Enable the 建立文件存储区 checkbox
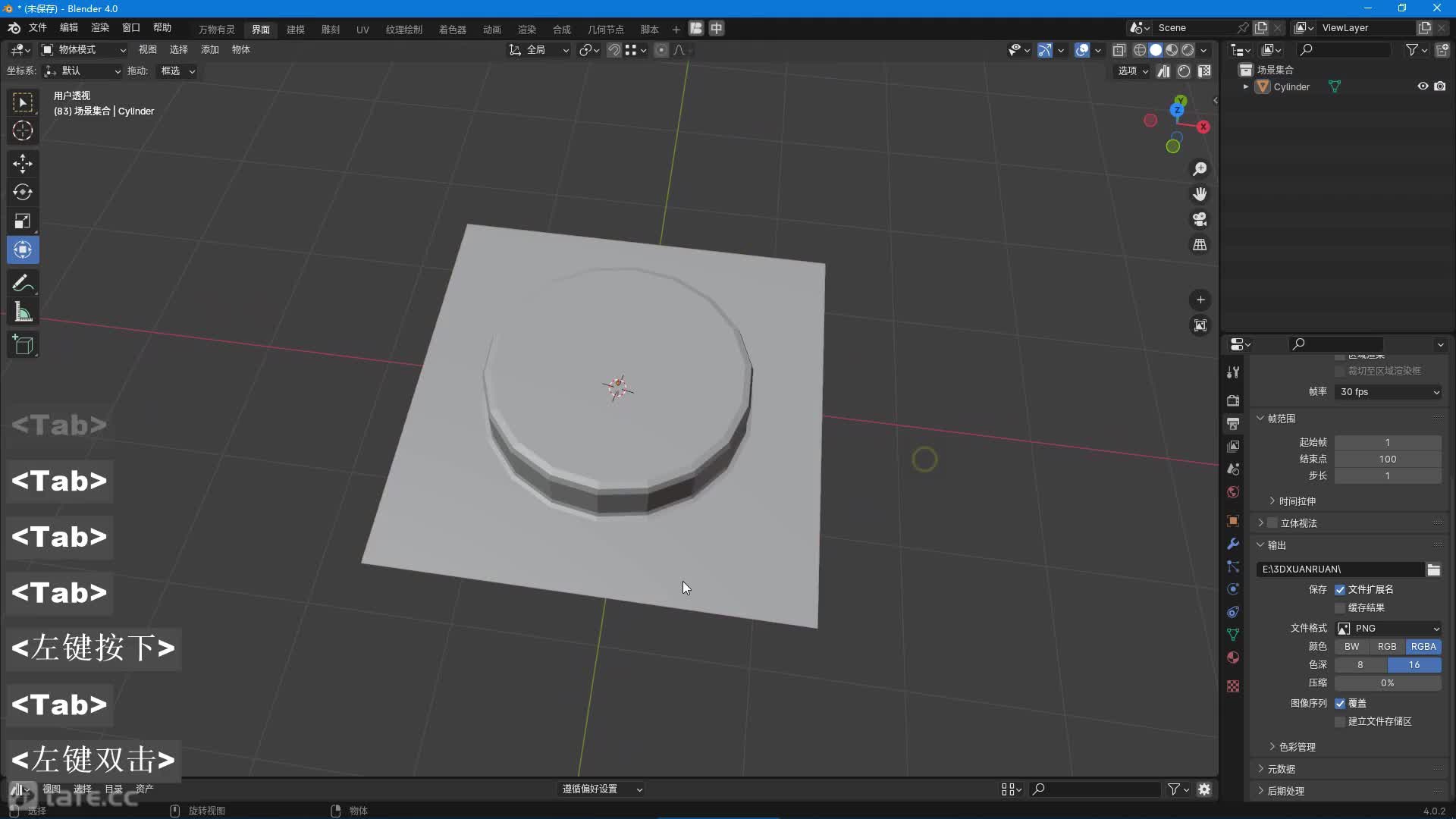 tap(1340, 722)
